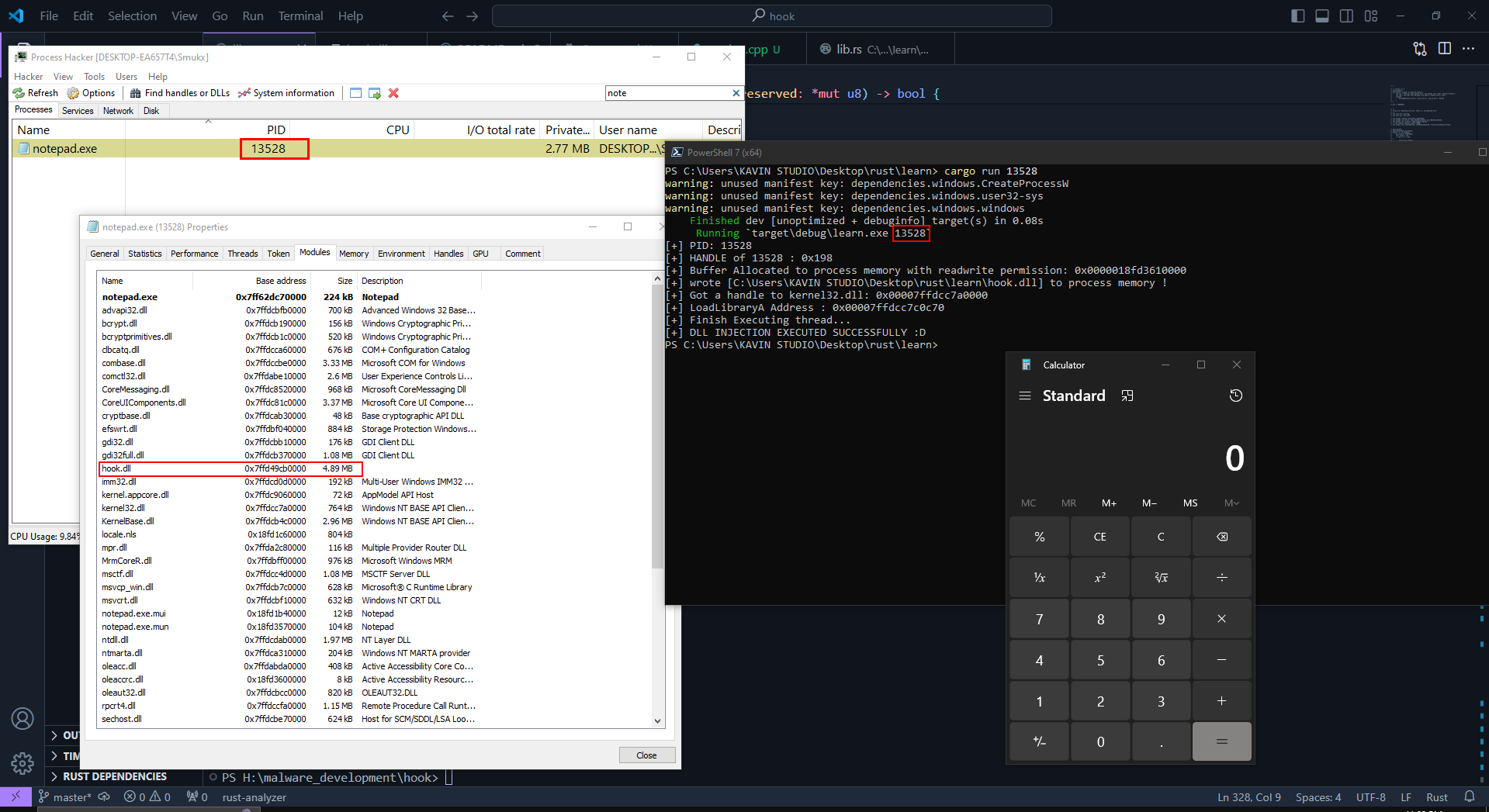Toggle Calculator keep-on-top icon

[1127, 396]
